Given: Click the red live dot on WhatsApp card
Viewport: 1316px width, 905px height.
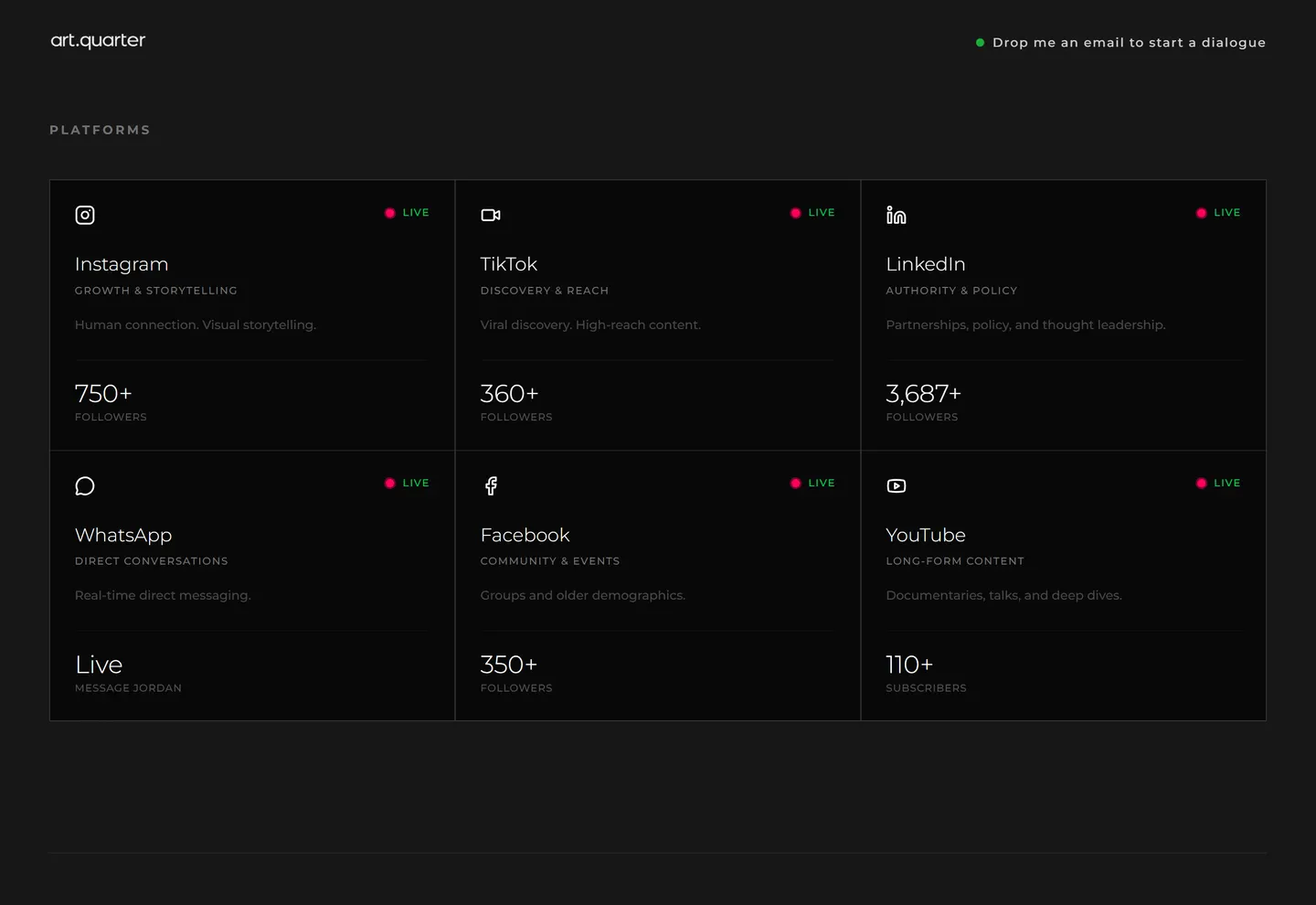Looking at the screenshot, I should tap(390, 484).
